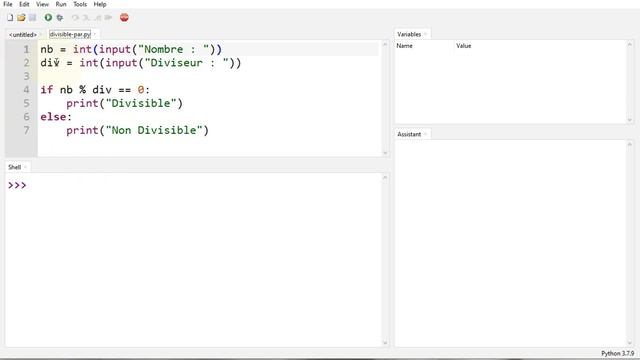Open the File menu
The width and height of the screenshot is (640, 360).
(8, 4)
